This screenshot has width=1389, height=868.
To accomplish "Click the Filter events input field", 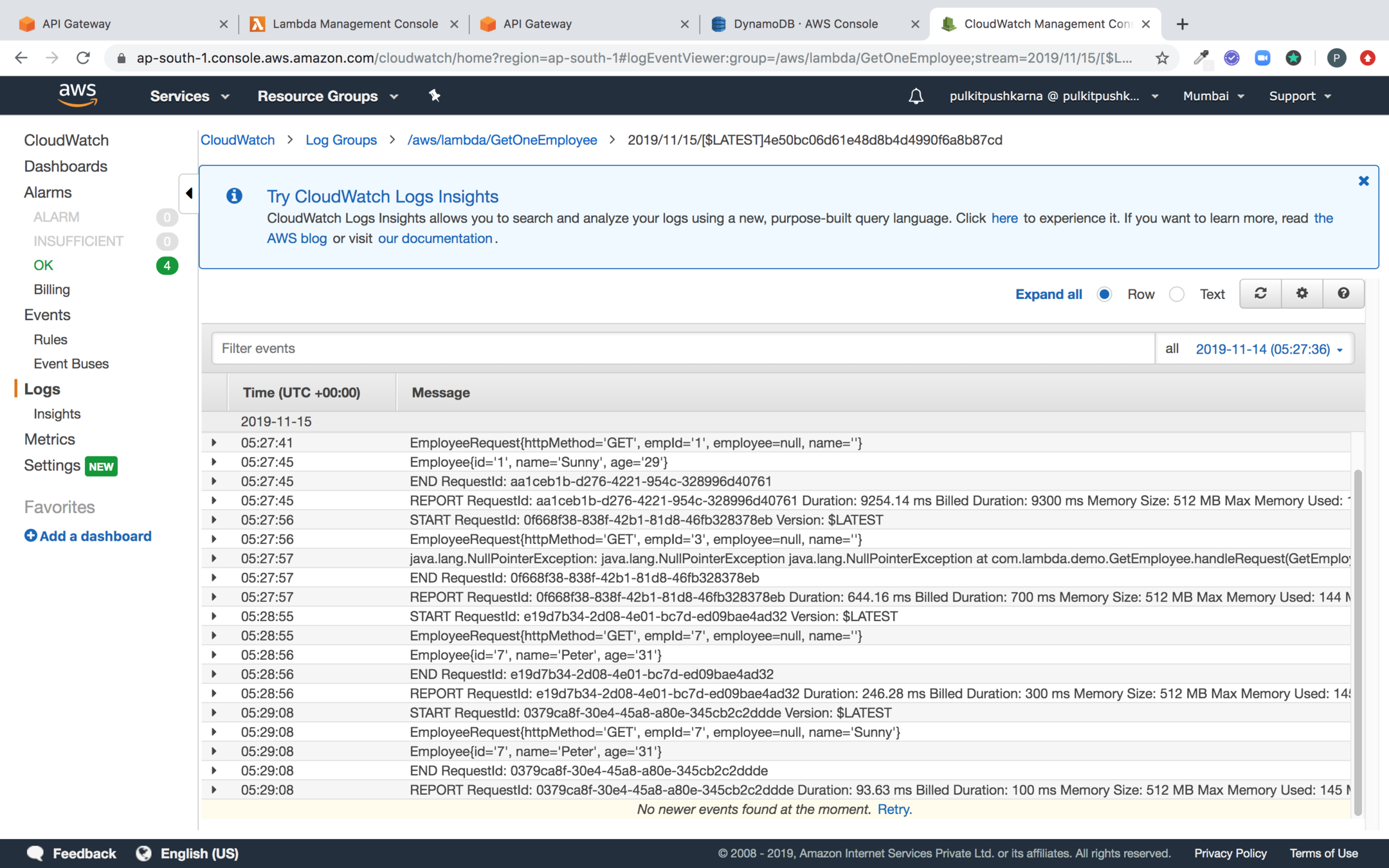I will pyautogui.click(x=682, y=348).
